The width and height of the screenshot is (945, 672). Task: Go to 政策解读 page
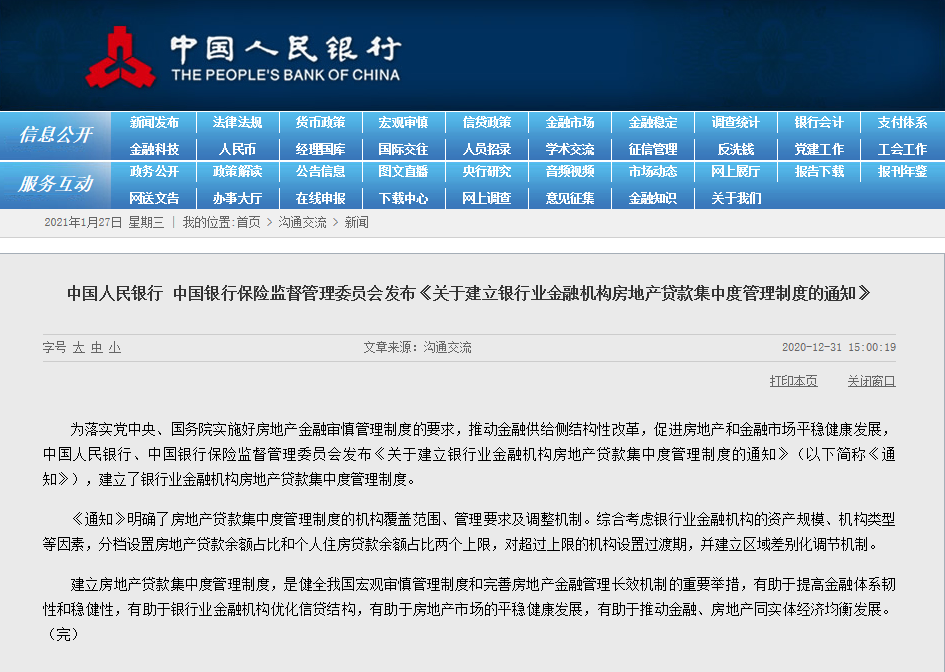(237, 172)
